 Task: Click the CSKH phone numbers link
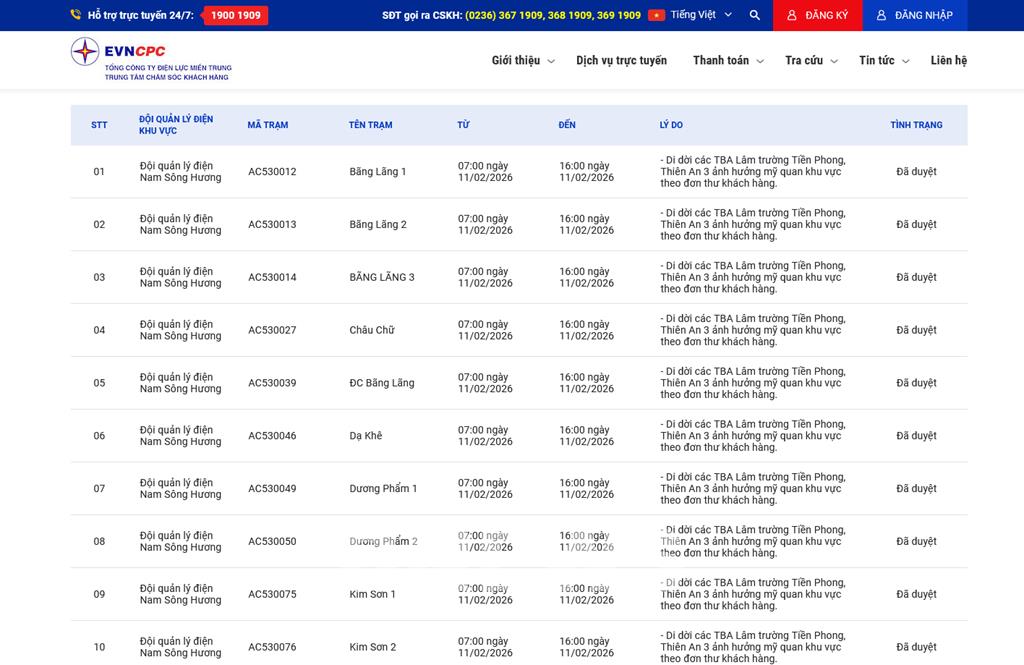[553, 15]
